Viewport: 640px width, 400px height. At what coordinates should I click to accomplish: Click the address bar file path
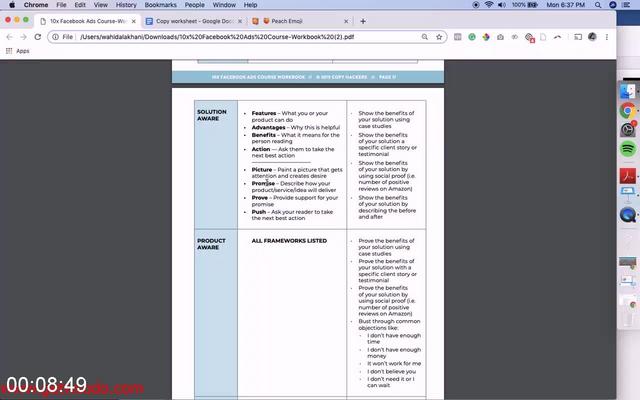click(x=217, y=37)
